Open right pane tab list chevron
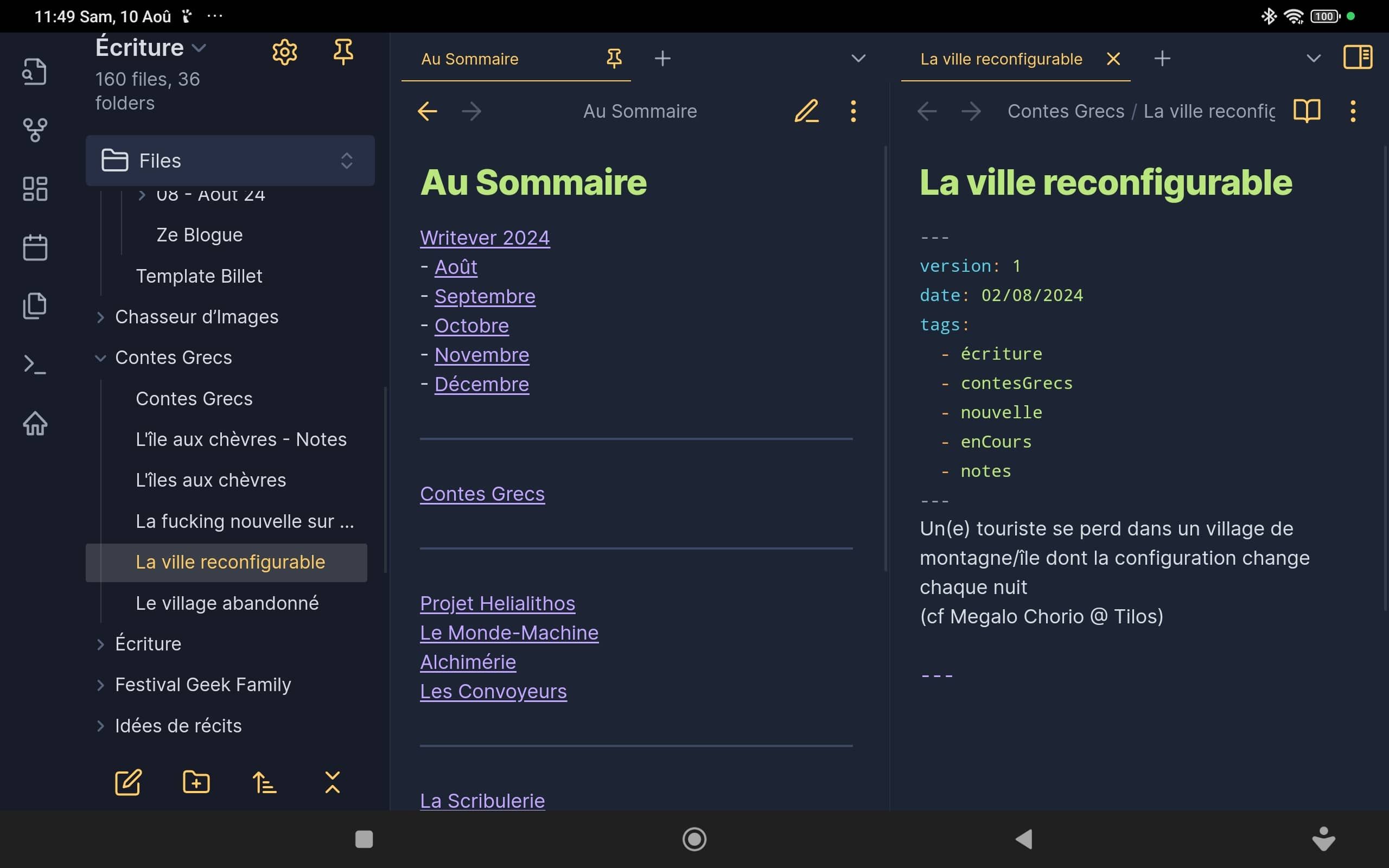Image resolution: width=1389 pixels, height=868 pixels. tap(1313, 59)
